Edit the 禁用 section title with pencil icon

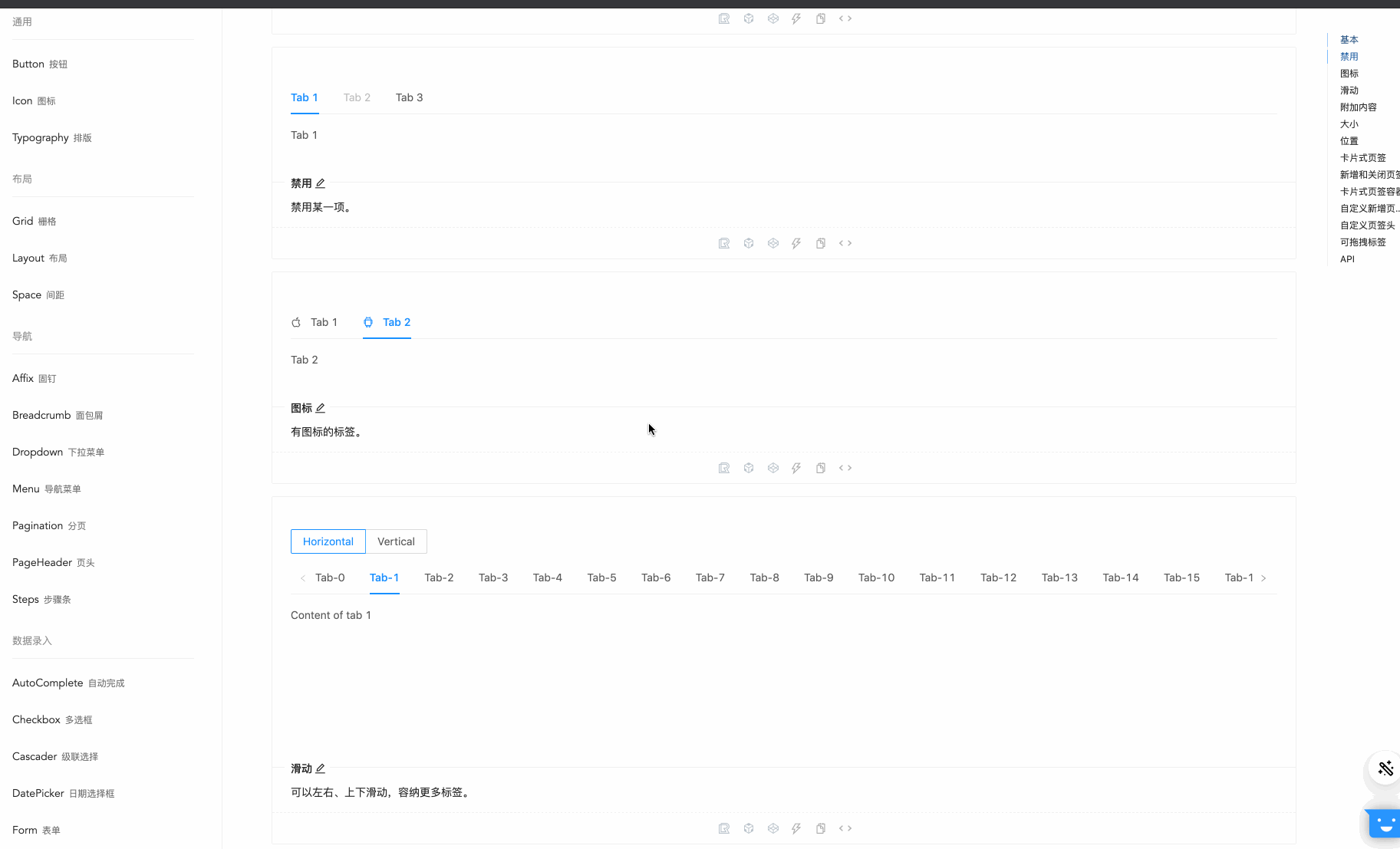[321, 183]
